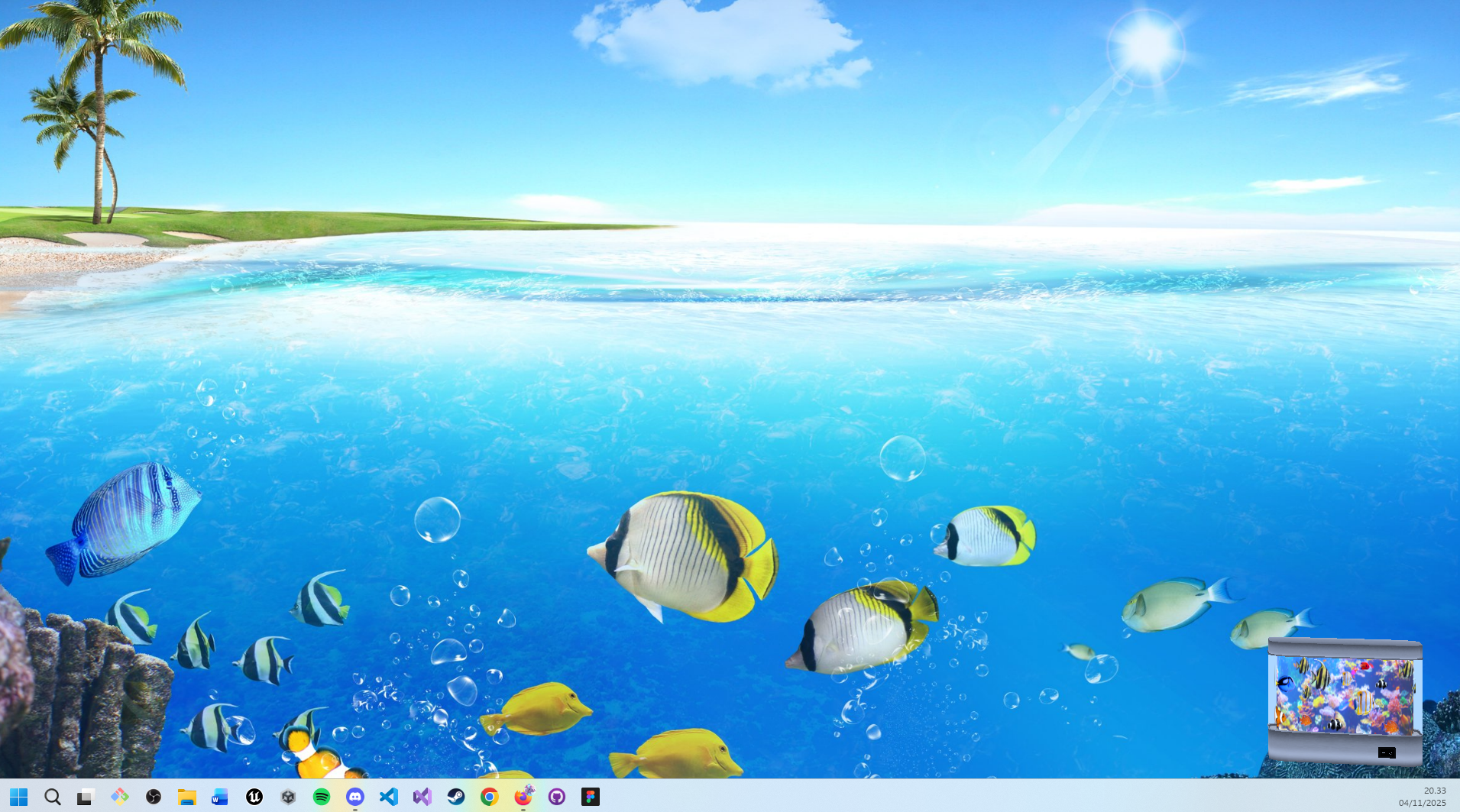Open Task View from the taskbar

tap(86, 797)
